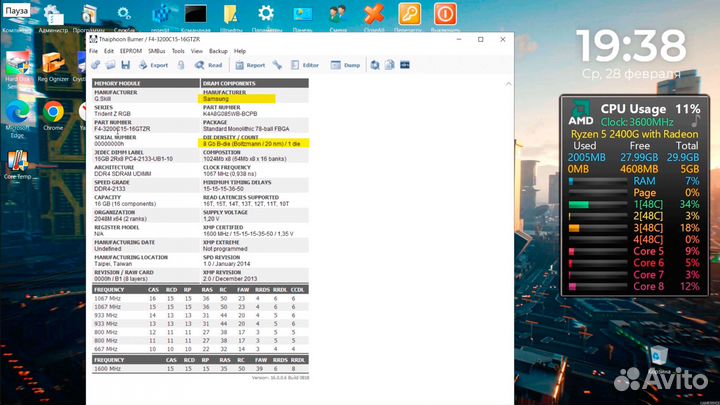Open the EEPROM menu
The height and width of the screenshot is (405, 720).
pos(131,51)
